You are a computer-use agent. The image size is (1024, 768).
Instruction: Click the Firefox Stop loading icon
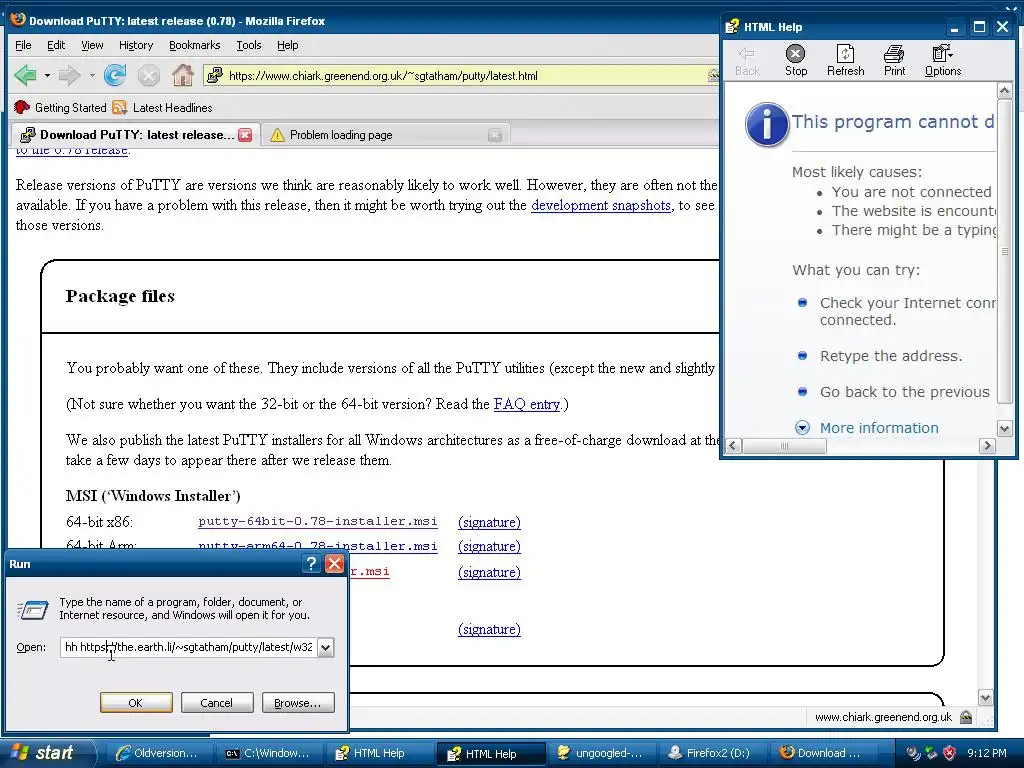point(149,76)
